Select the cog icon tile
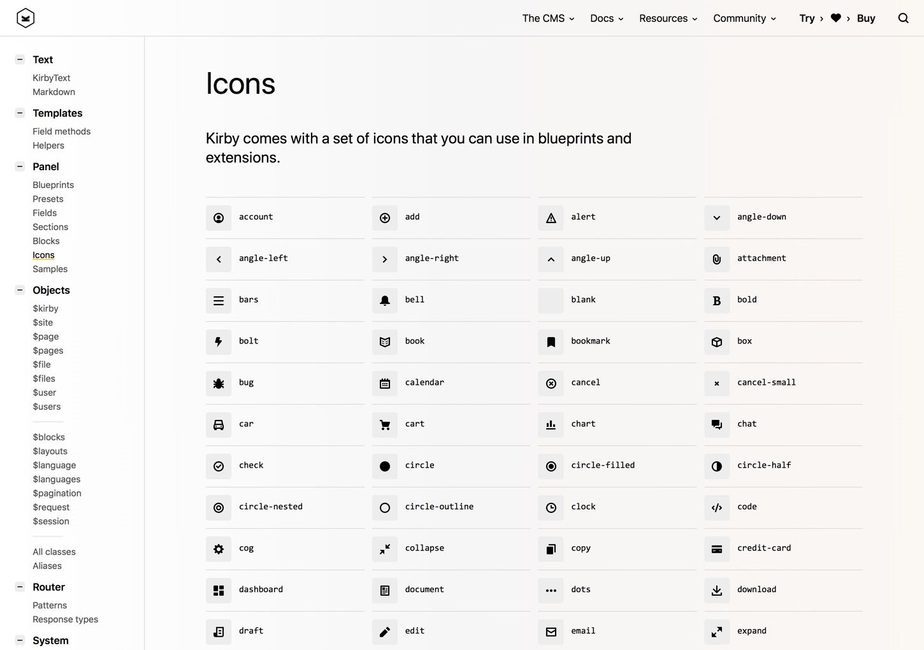Image resolution: width=924 pixels, height=650 pixels. click(x=218, y=549)
